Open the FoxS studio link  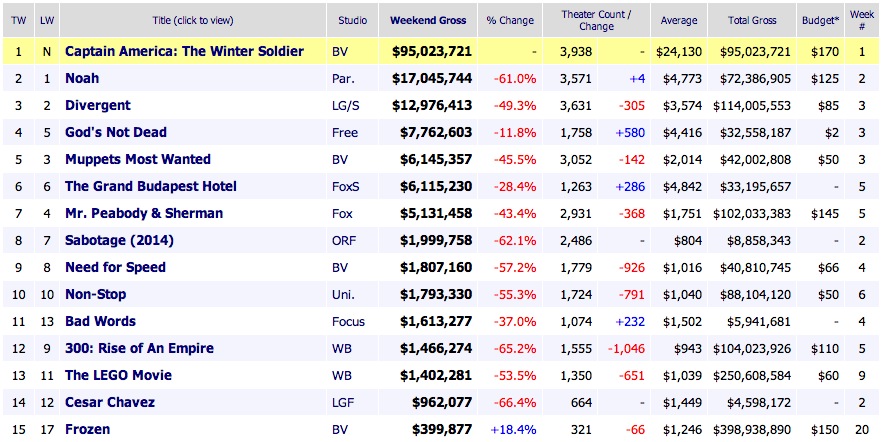pos(345,186)
